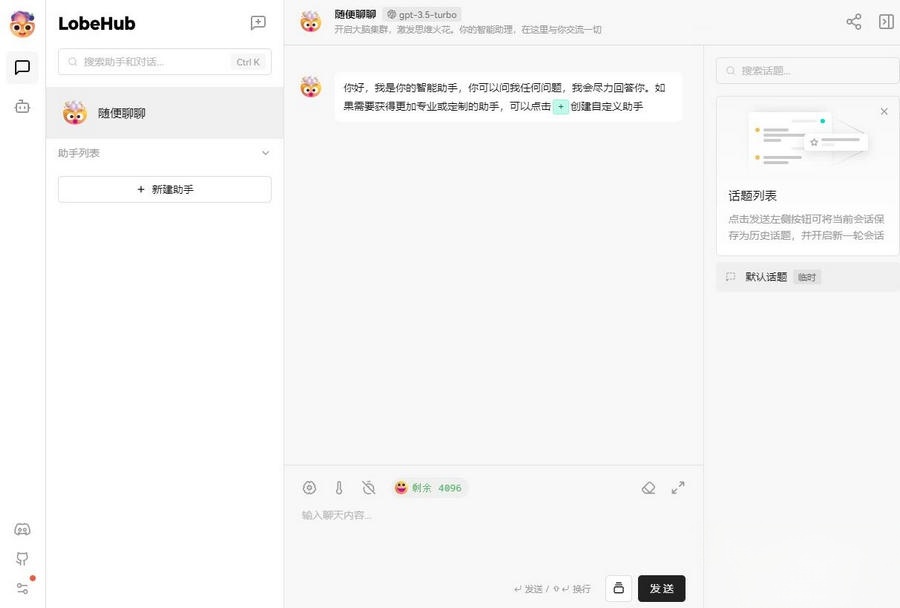Viewport: 900px width, 608px height.
Task: Collapse the 助手列表 section chevron
Action: pyautogui.click(x=265, y=153)
